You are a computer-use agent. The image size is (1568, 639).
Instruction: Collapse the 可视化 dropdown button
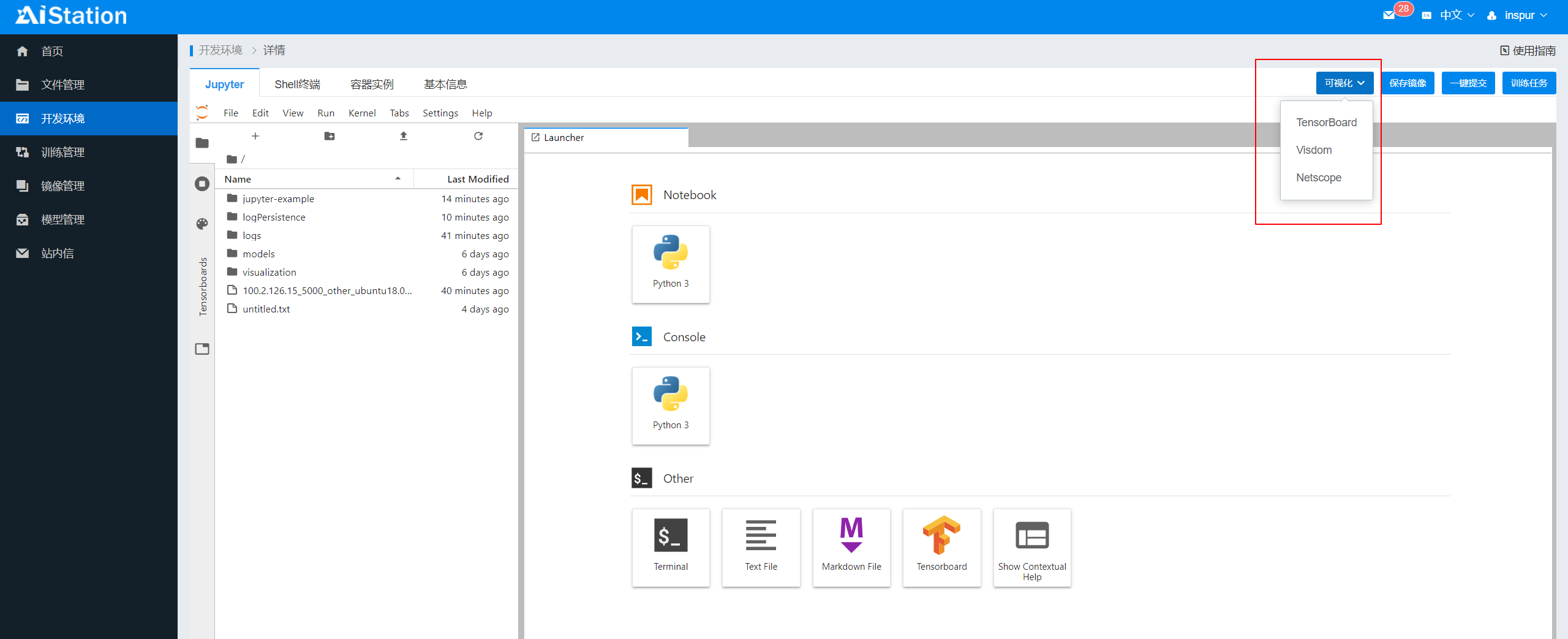pos(1344,83)
